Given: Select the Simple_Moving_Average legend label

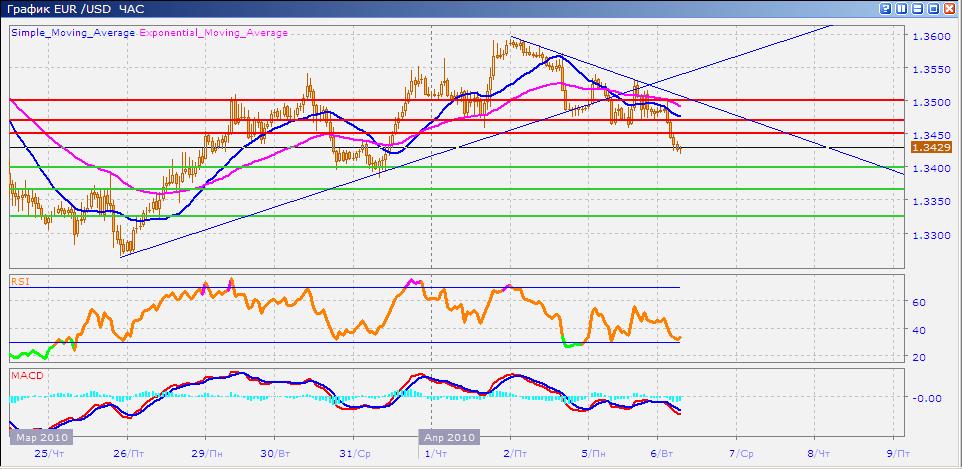Looking at the screenshot, I should tap(73, 33).
